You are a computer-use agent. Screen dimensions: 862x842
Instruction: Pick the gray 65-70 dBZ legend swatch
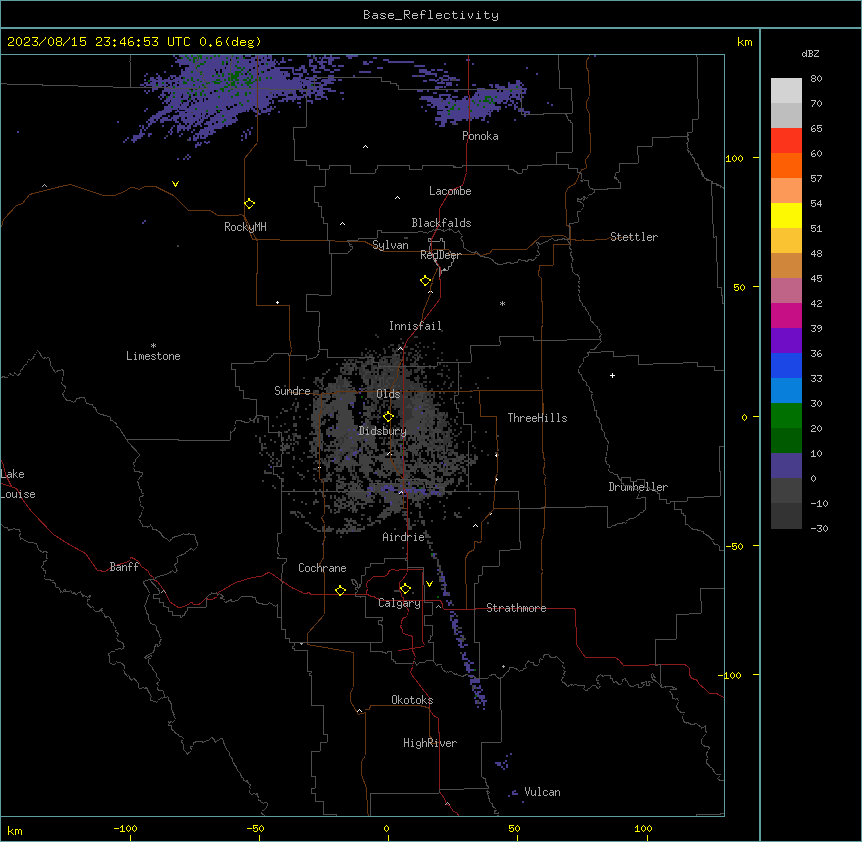786,115
